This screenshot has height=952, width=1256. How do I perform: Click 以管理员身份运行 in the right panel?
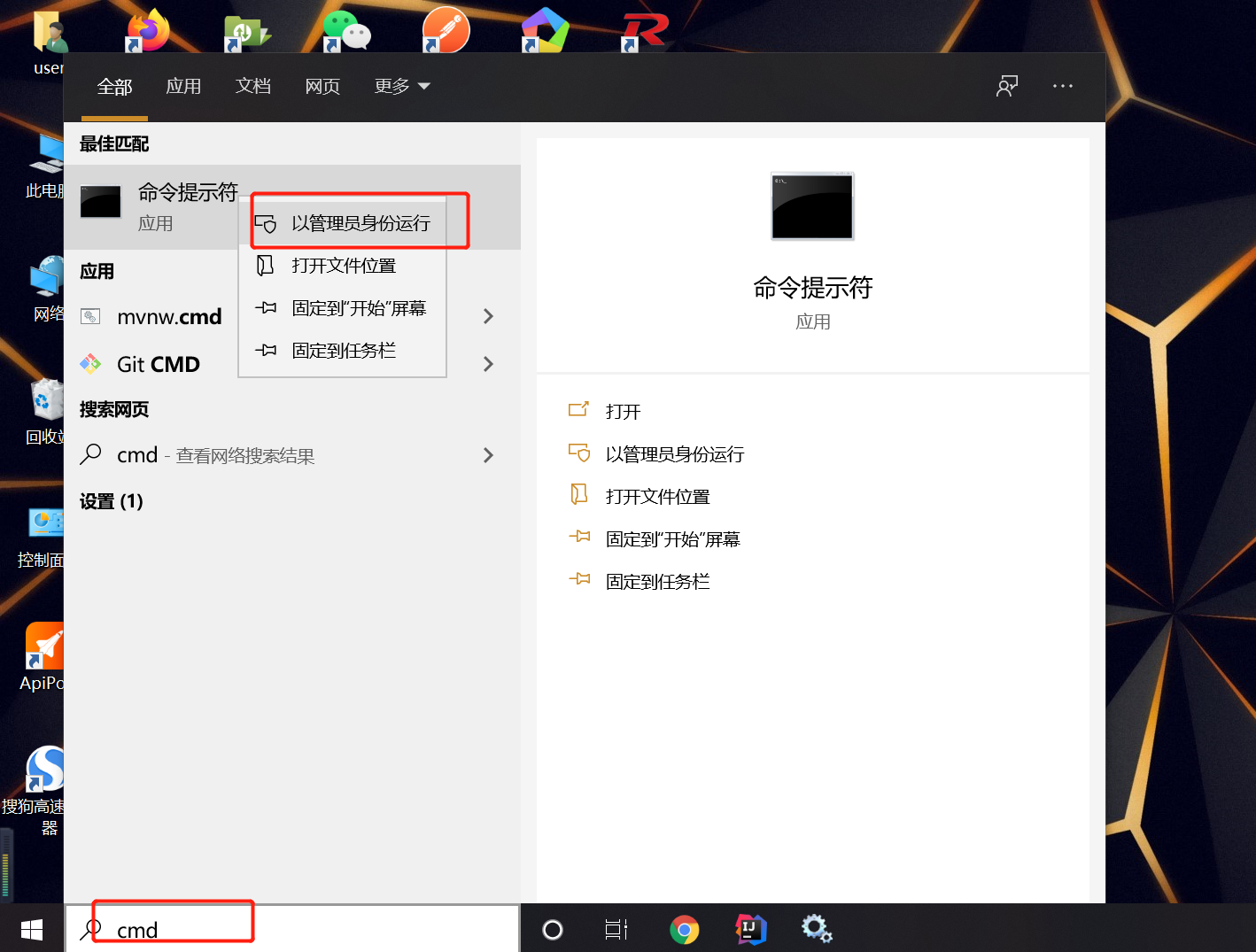click(674, 453)
